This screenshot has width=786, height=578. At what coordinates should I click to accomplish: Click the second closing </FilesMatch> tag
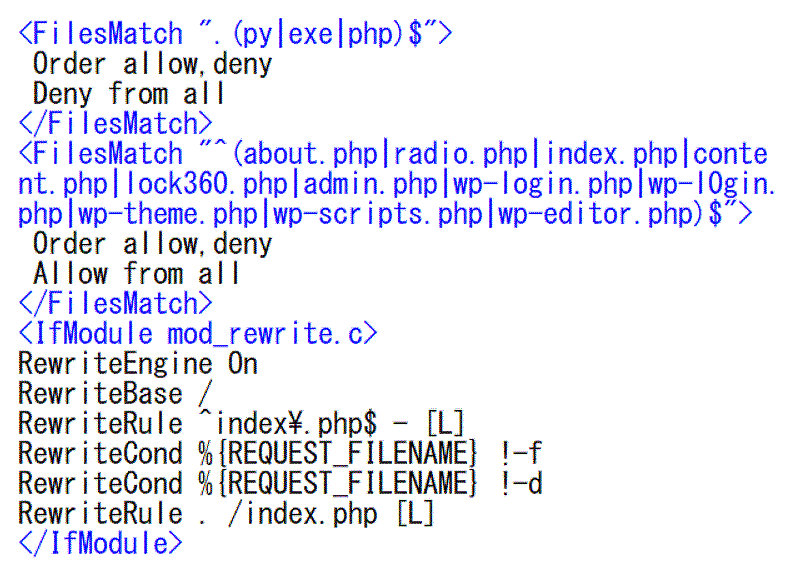[x=115, y=303]
